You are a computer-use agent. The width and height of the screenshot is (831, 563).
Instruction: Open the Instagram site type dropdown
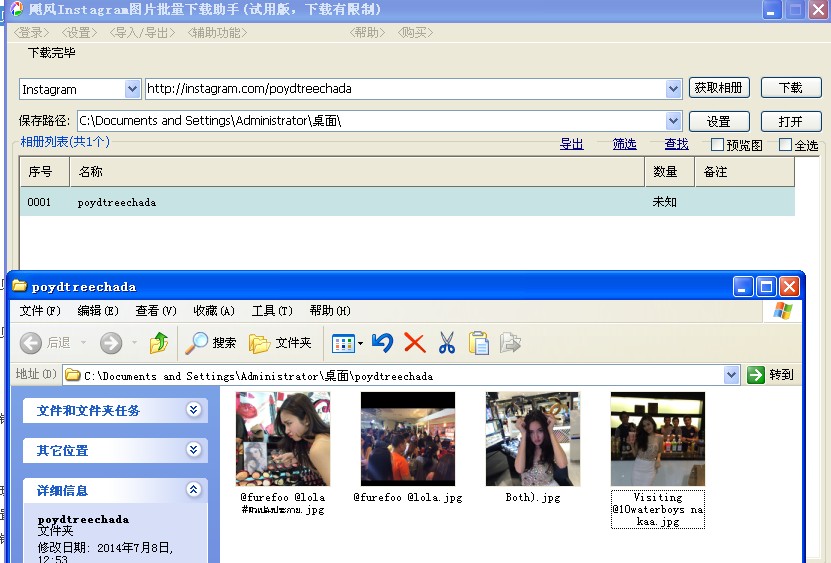tap(132, 89)
